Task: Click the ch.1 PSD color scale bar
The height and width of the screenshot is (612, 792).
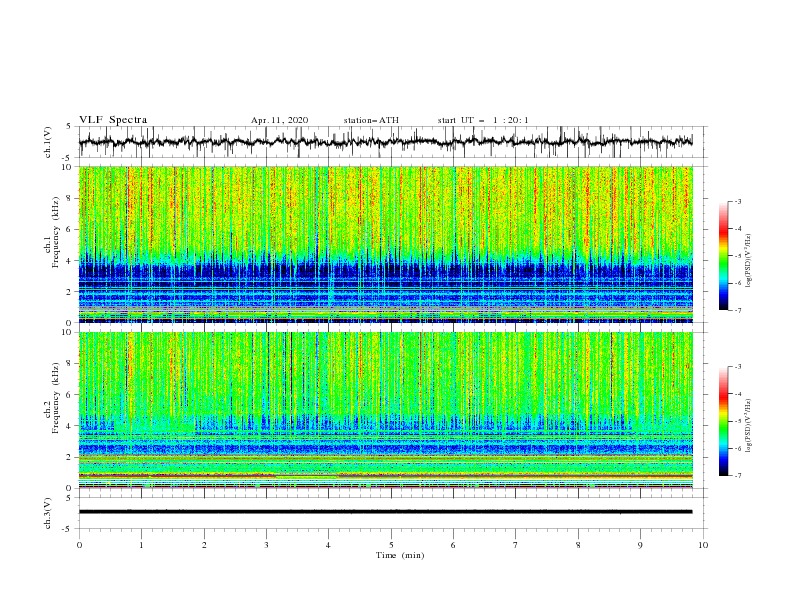Action: 723,256
